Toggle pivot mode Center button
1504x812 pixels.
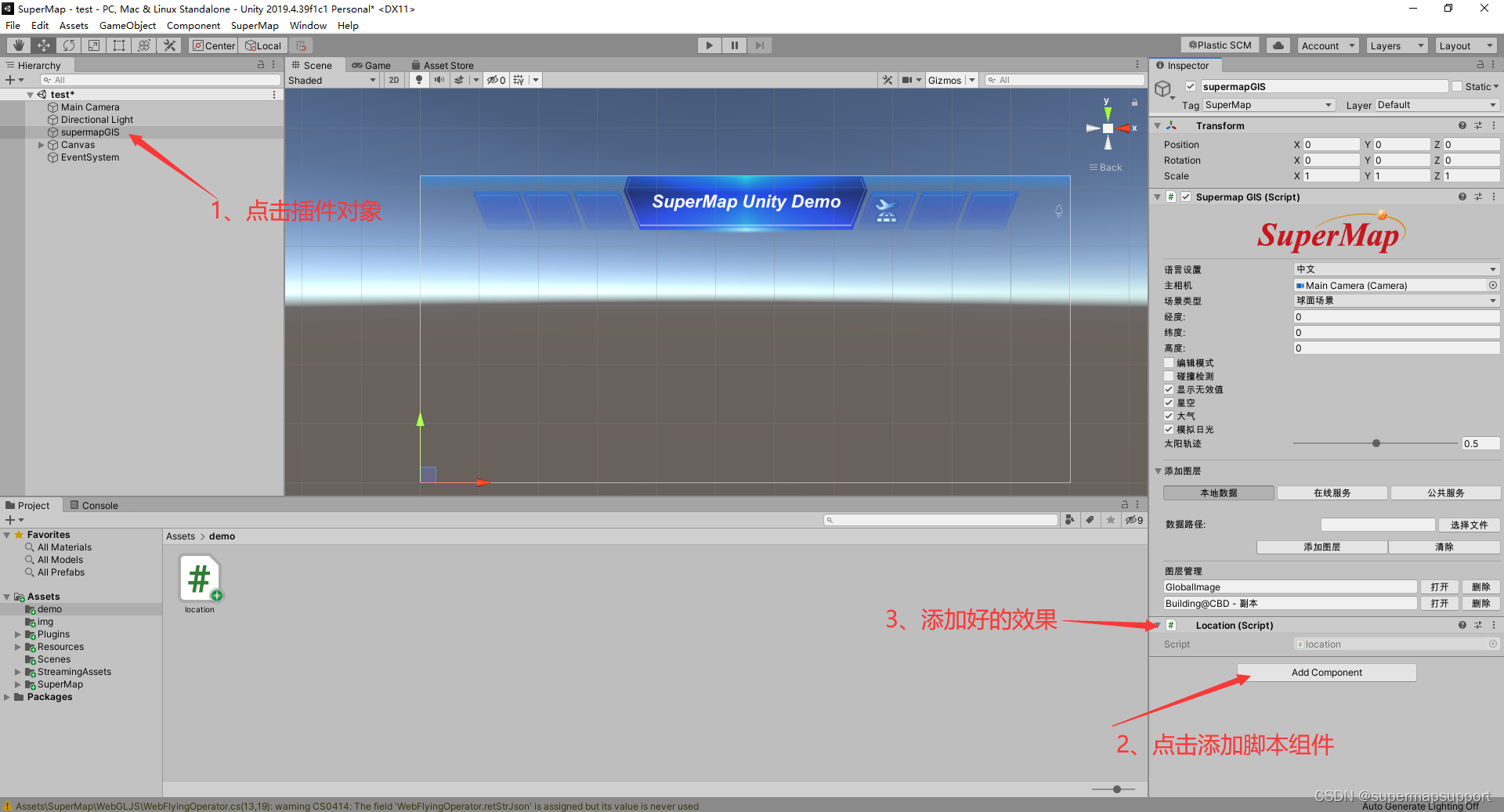coord(213,45)
